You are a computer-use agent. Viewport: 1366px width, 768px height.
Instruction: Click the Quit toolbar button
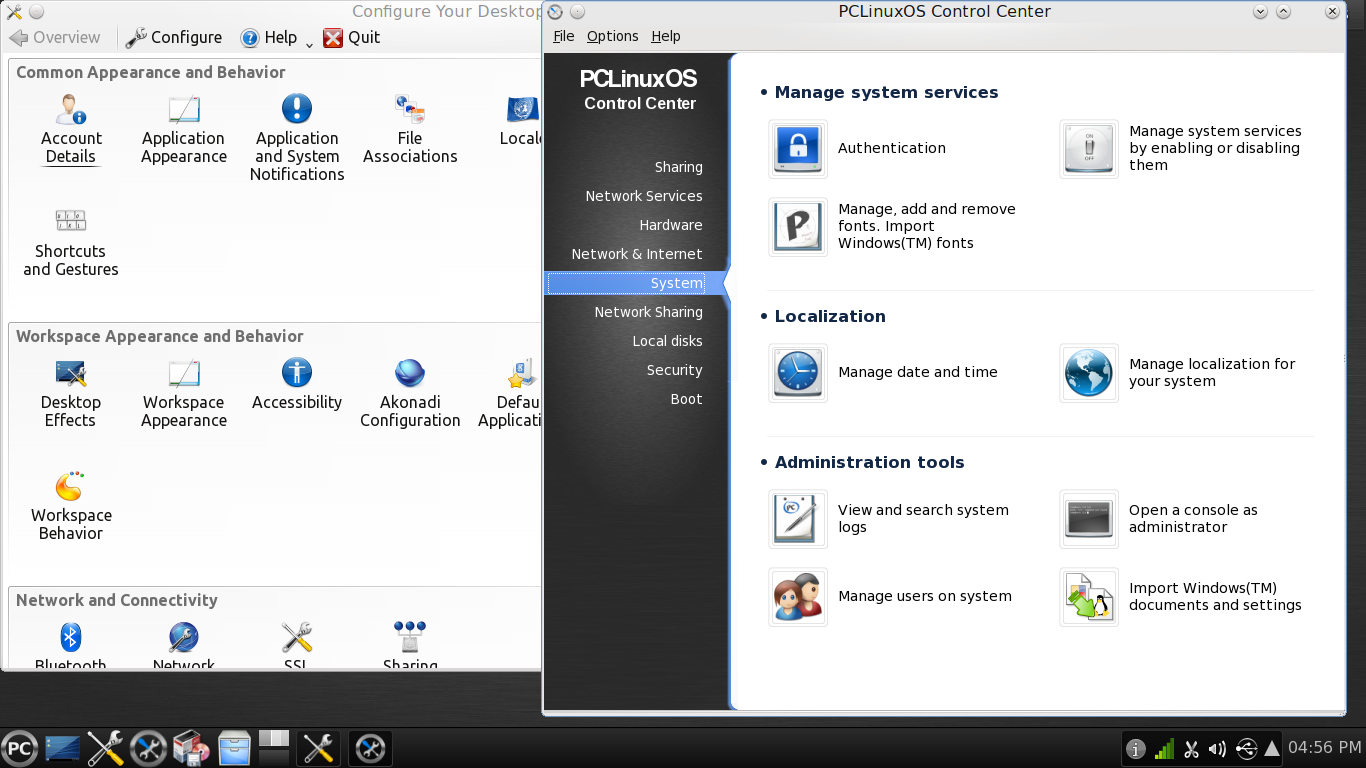point(352,37)
